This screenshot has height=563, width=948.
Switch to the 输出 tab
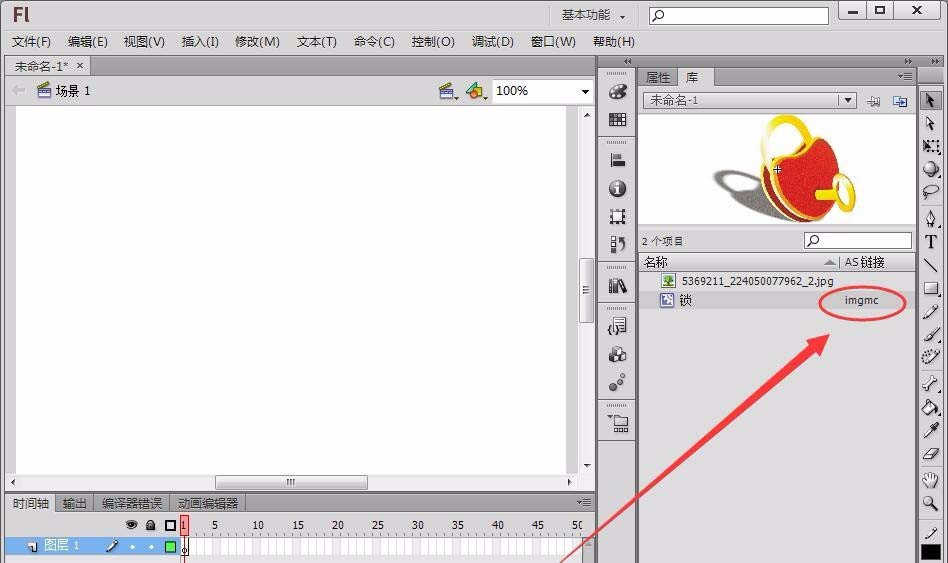(74, 503)
